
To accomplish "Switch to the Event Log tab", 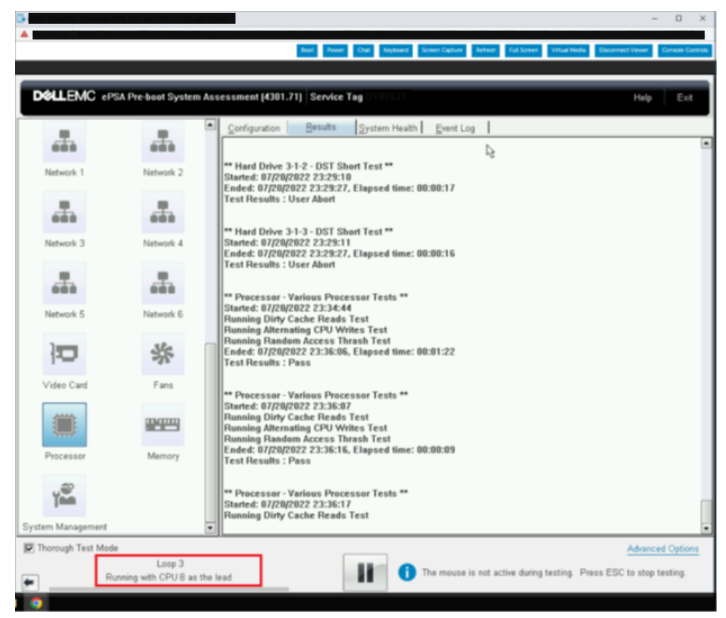I will point(455,128).
